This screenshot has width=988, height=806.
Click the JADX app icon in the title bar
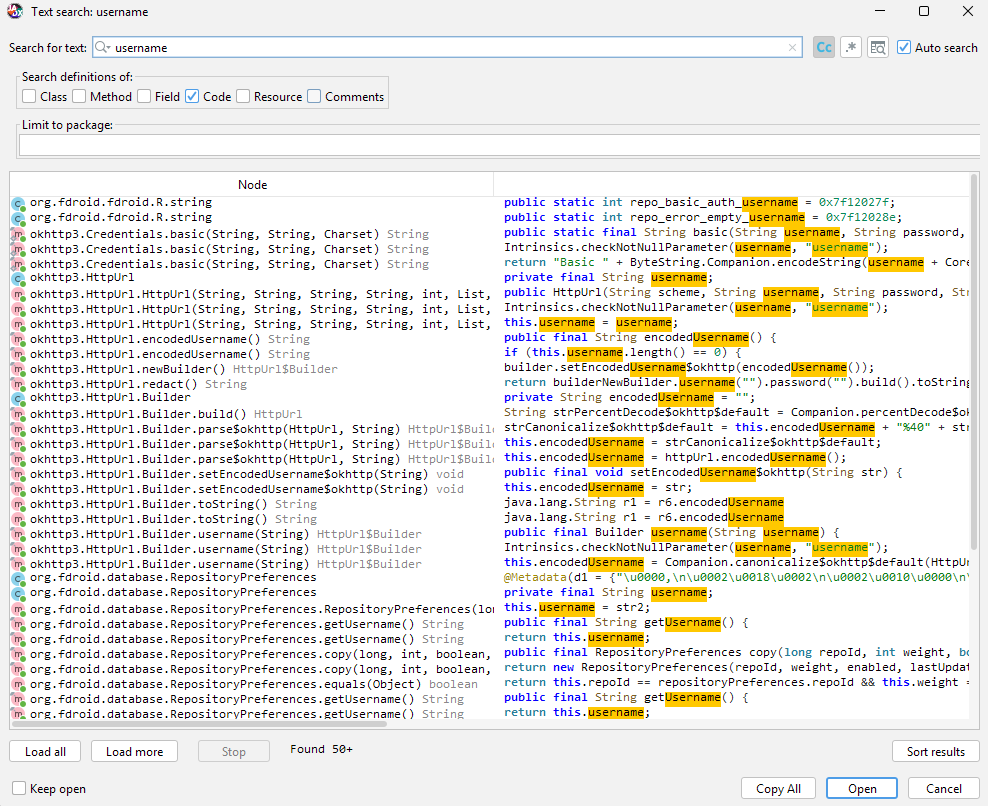15,12
